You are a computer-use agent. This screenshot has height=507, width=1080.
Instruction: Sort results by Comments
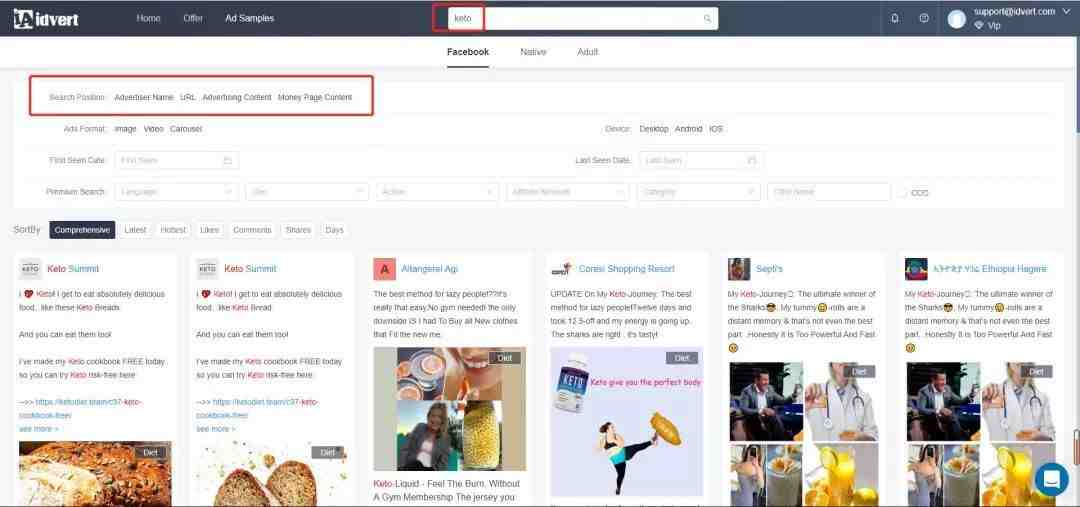tap(252, 230)
